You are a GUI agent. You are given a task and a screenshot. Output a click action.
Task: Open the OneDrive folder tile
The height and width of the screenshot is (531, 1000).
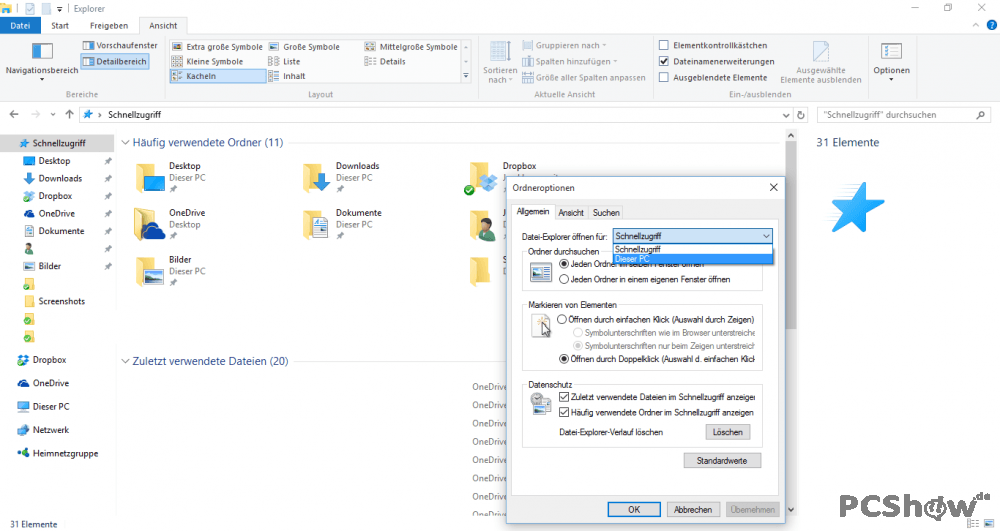click(x=171, y=224)
